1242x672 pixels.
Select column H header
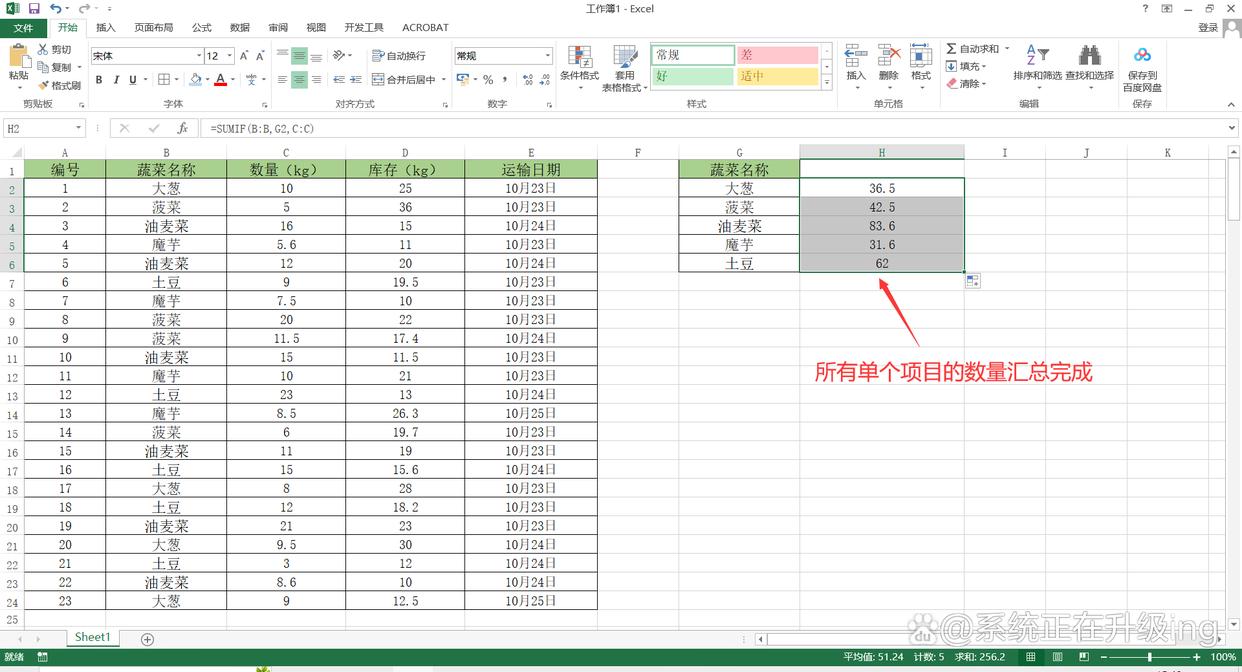(882, 152)
